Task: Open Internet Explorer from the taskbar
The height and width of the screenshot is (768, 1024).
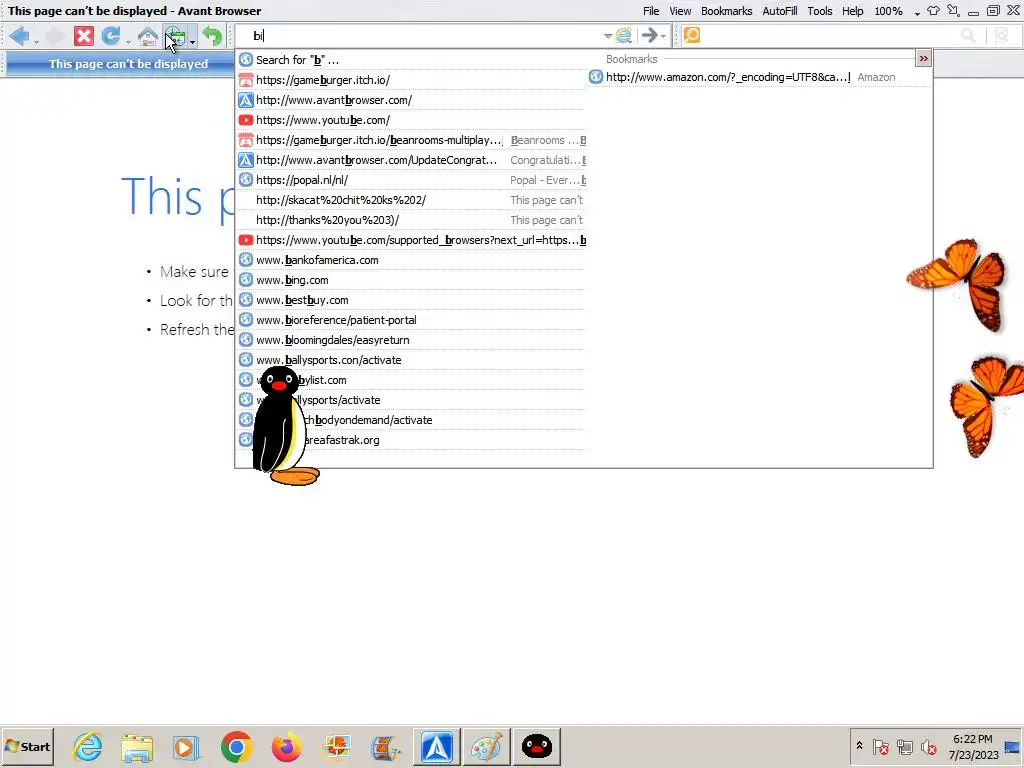Action: [88, 746]
